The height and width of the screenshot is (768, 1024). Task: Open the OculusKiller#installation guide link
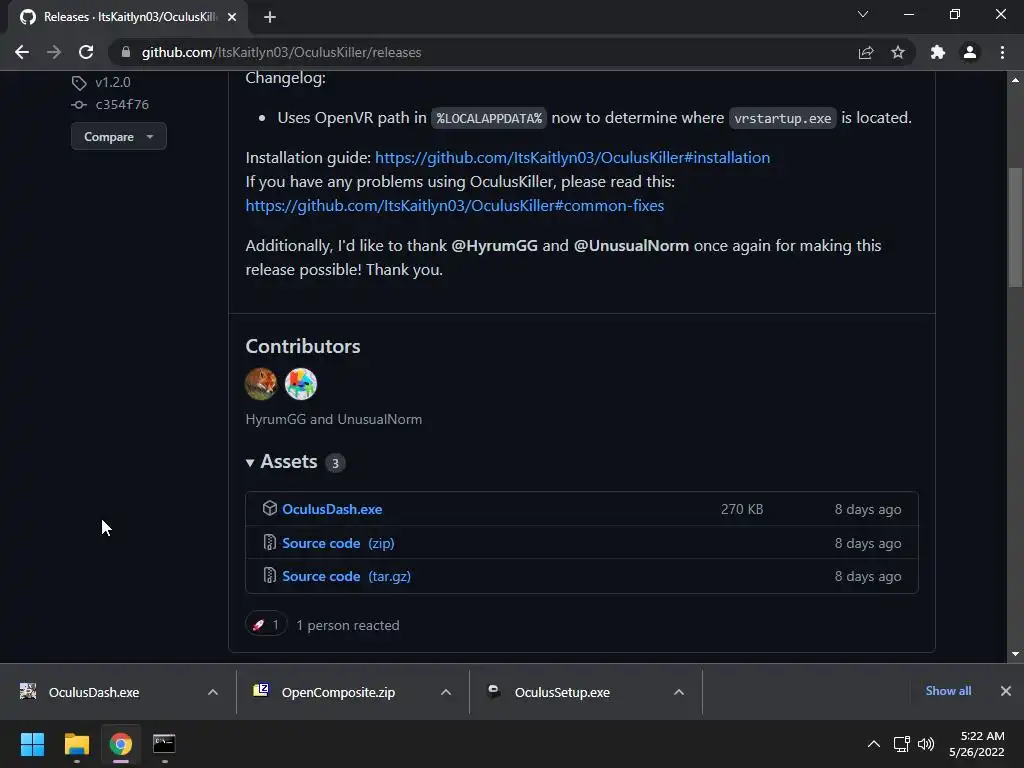point(572,157)
